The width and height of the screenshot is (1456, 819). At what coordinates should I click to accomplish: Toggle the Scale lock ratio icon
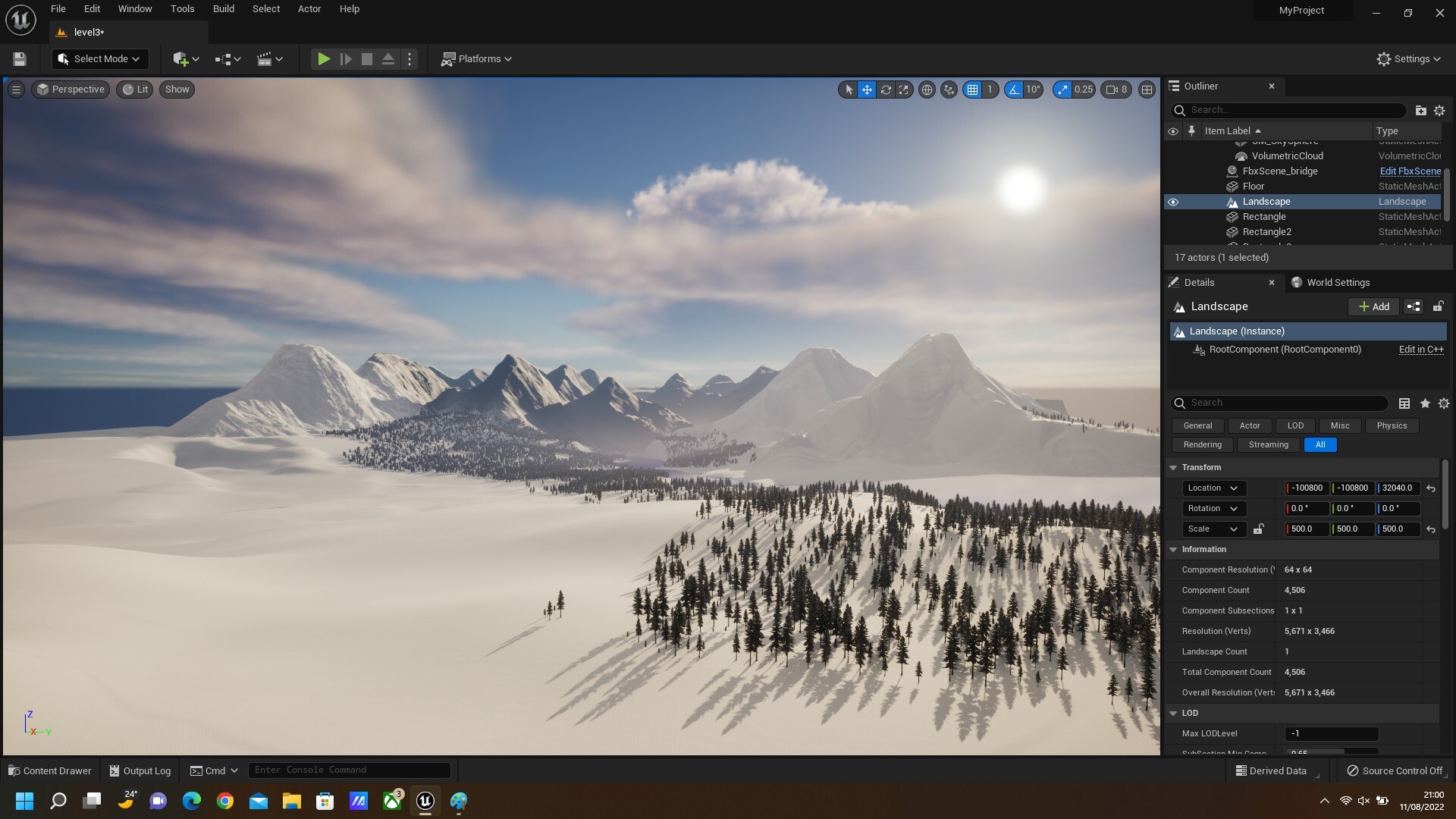(1259, 529)
